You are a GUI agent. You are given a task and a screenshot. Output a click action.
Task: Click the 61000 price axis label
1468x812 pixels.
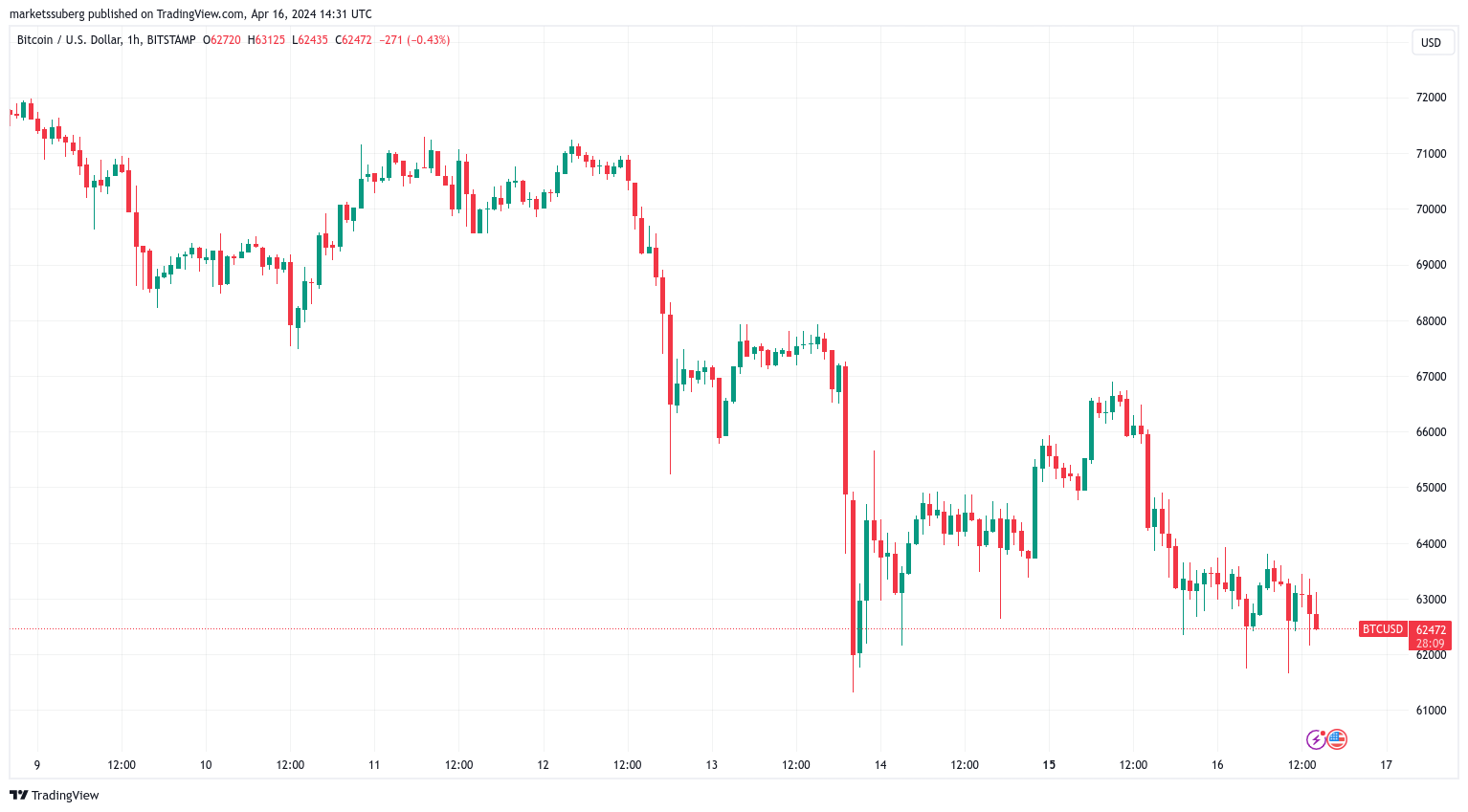click(x=1431, y=711)
